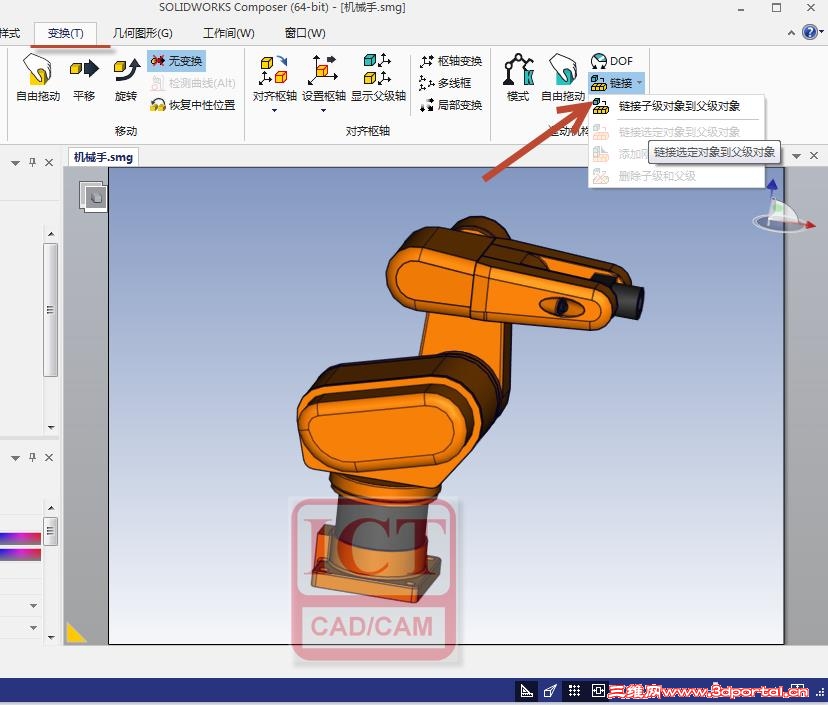
Task: Select 自由拖动 in kinematic group
Action: click(x=563, y=77)
